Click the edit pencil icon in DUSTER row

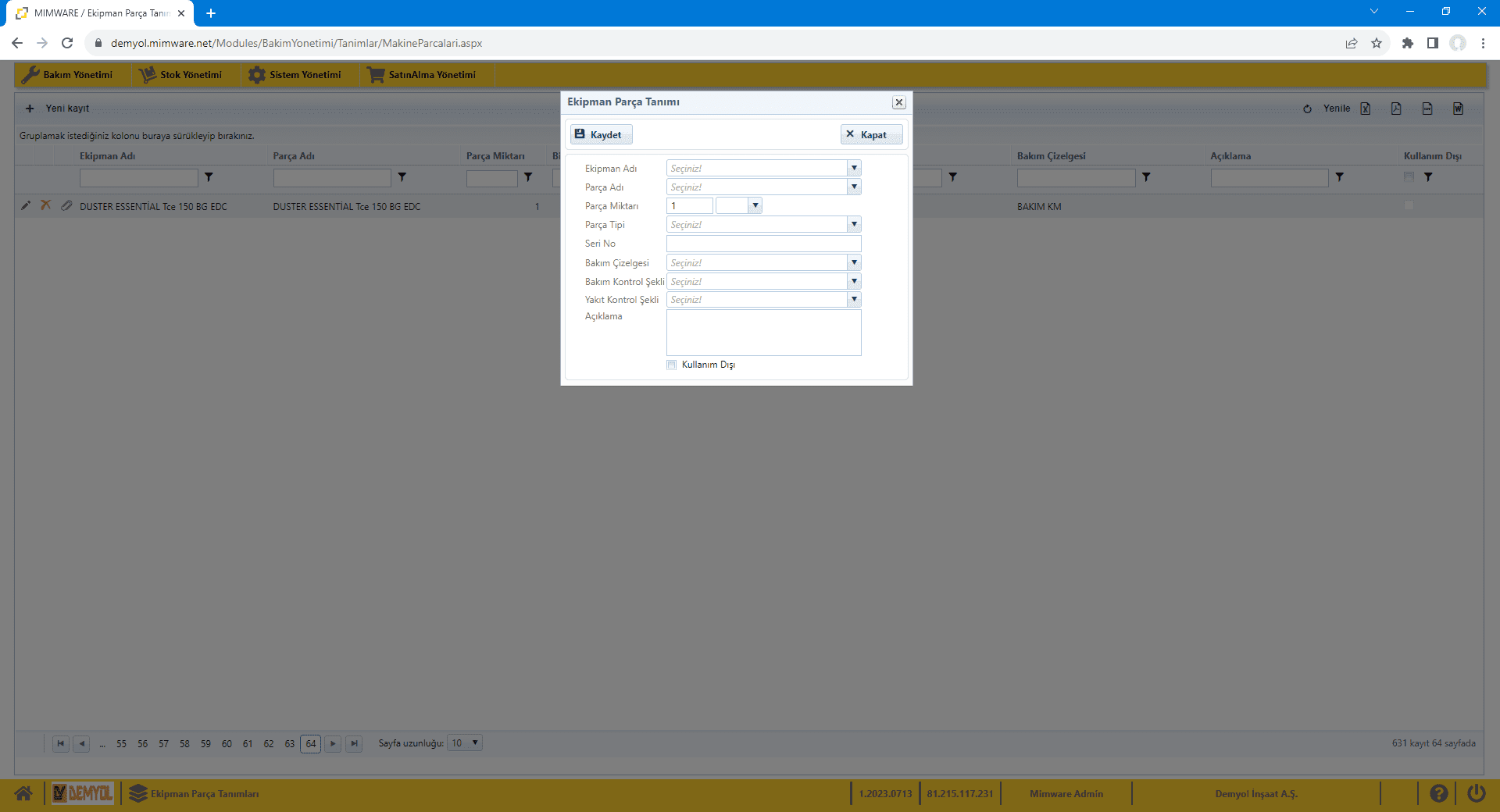coord(26,205)
